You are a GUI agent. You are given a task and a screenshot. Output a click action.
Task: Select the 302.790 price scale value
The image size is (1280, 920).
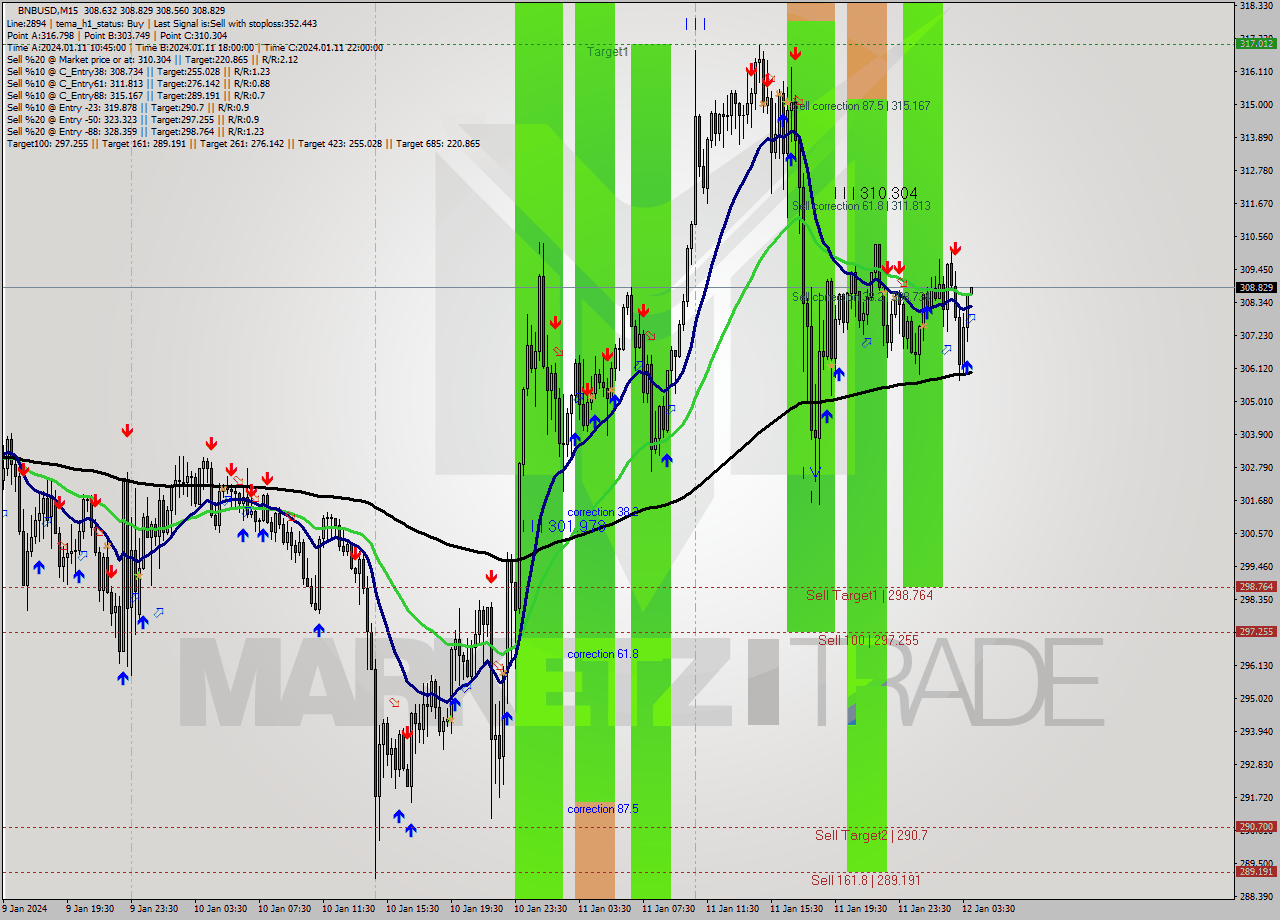tap(1255, 468)
